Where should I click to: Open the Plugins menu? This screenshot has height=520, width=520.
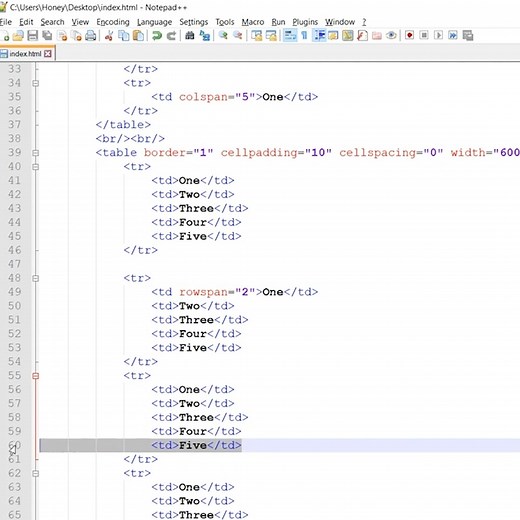(x=305, y=22)
